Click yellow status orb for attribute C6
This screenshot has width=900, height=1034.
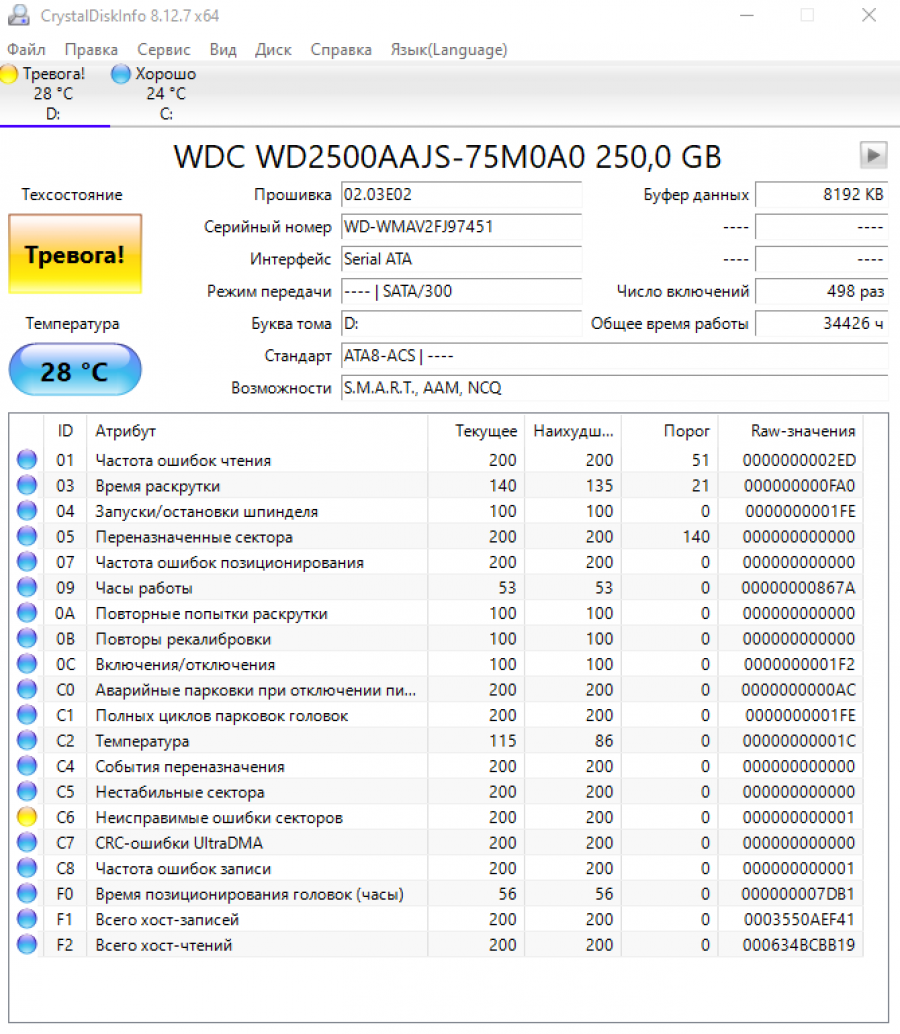click(x=27, y=817)
